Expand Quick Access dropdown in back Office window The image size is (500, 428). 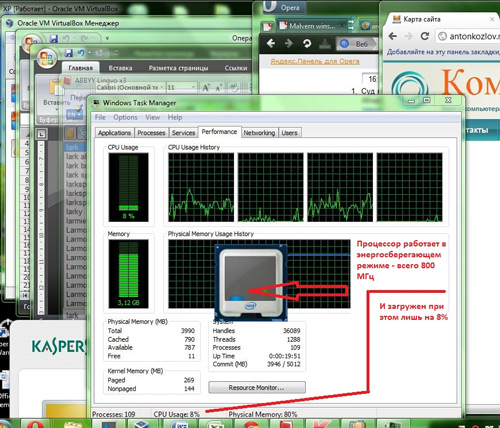pyautogui.click(x=107, y=38)
